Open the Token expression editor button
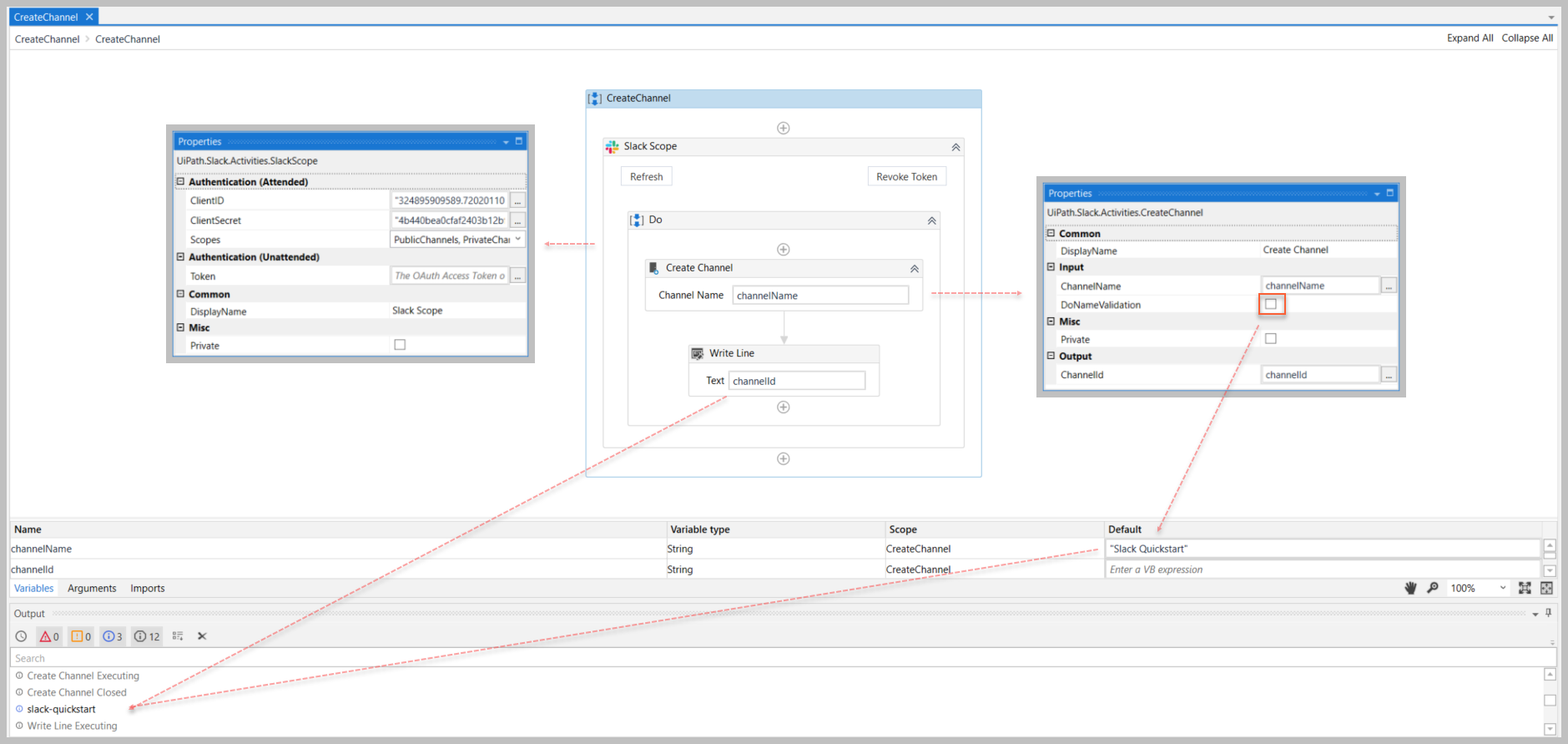 pos(518,276)
